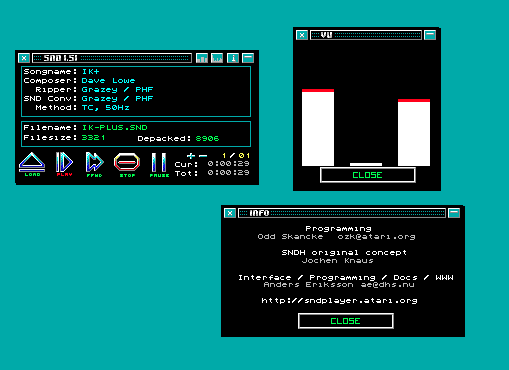Select previous subtune with minus sign
This screenshot has height=370, width=509.
(x=203, y=156)
